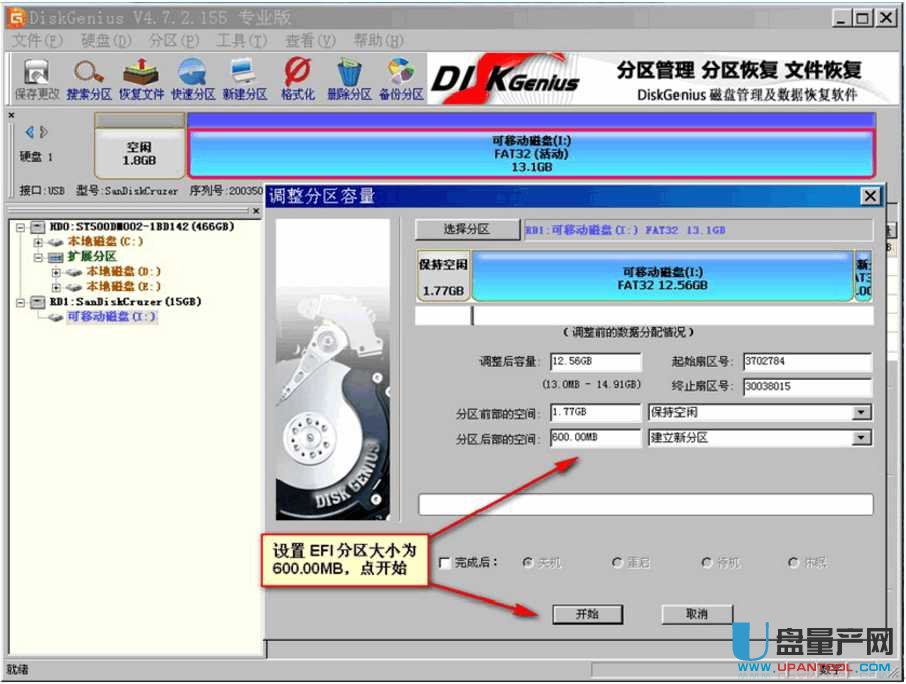
Task: Click the 选择分区 button
Action: [x=467, y=229]
